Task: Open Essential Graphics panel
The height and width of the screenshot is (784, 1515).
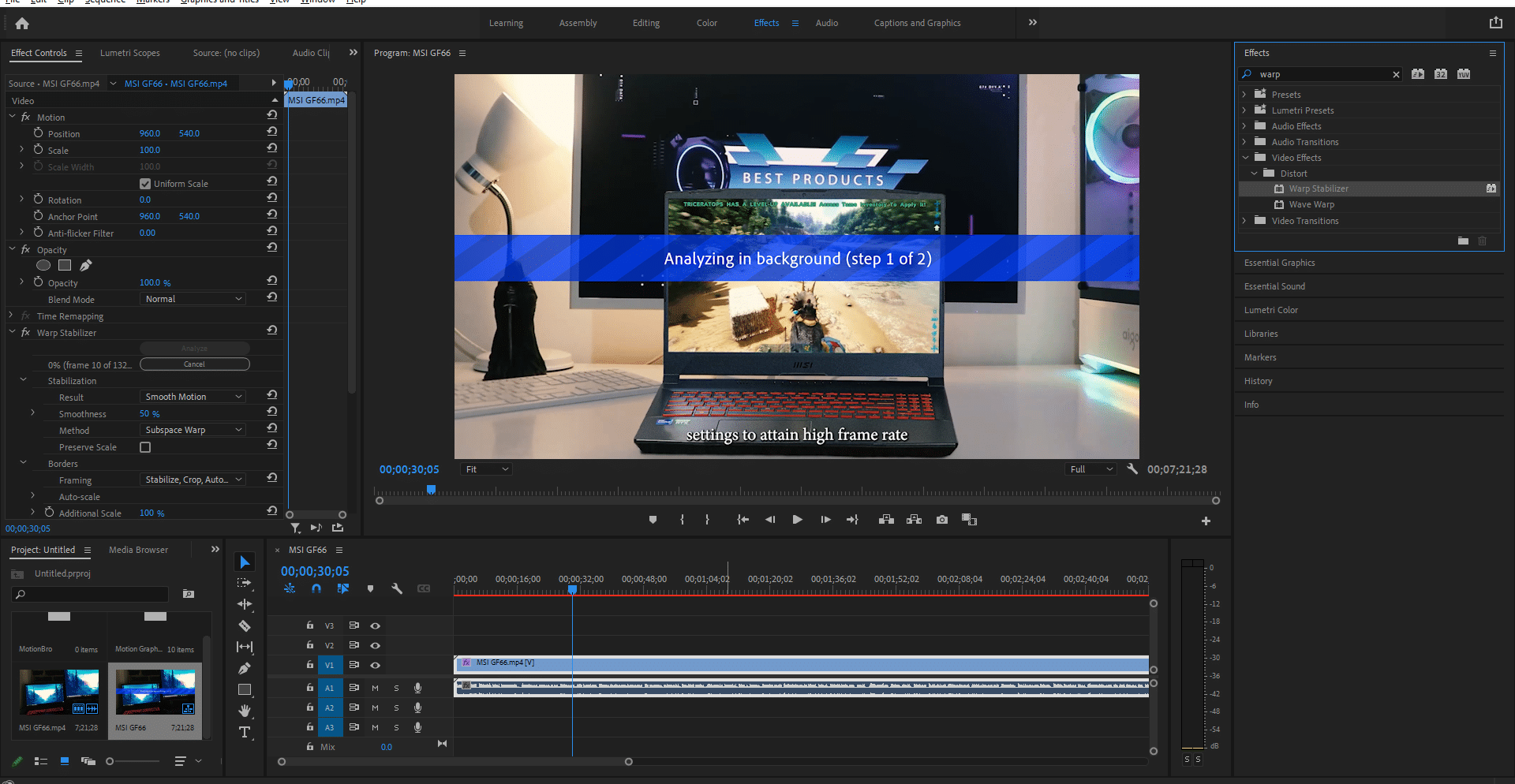Action: point(1280,263)
